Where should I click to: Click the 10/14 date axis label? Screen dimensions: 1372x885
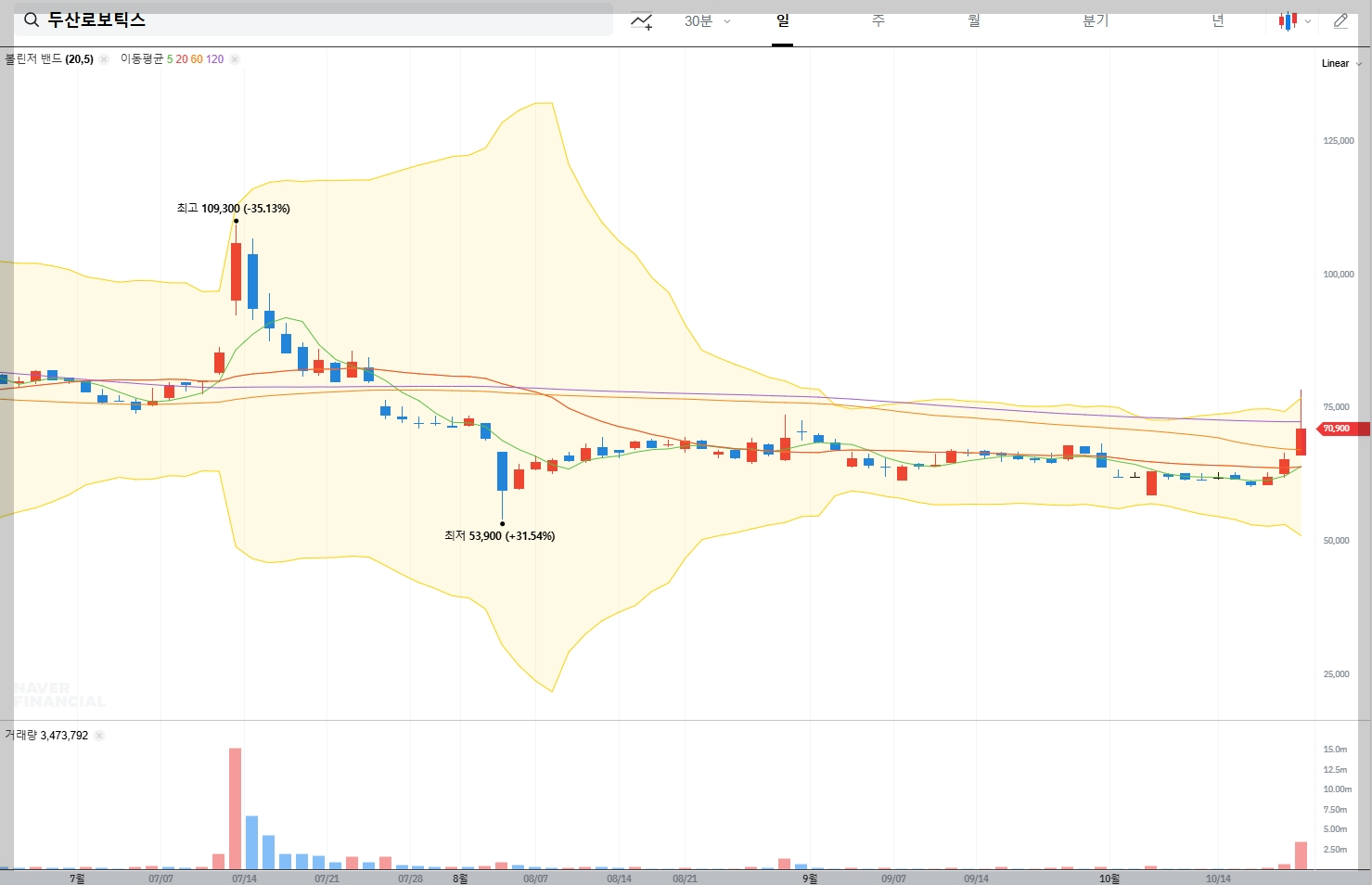[x=1218, y=879]
